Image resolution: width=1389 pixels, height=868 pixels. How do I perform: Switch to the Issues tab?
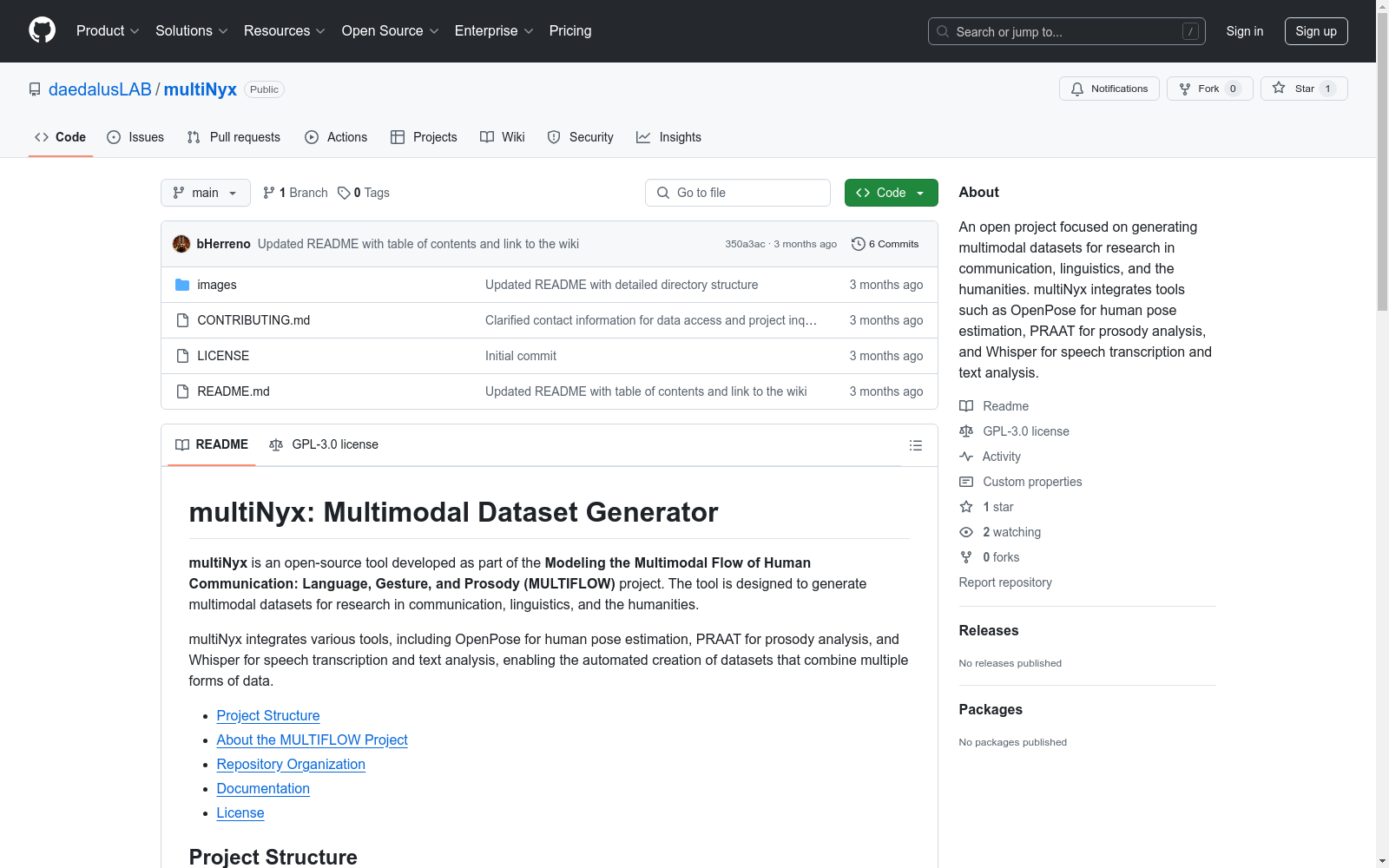[x=135, y=137]
